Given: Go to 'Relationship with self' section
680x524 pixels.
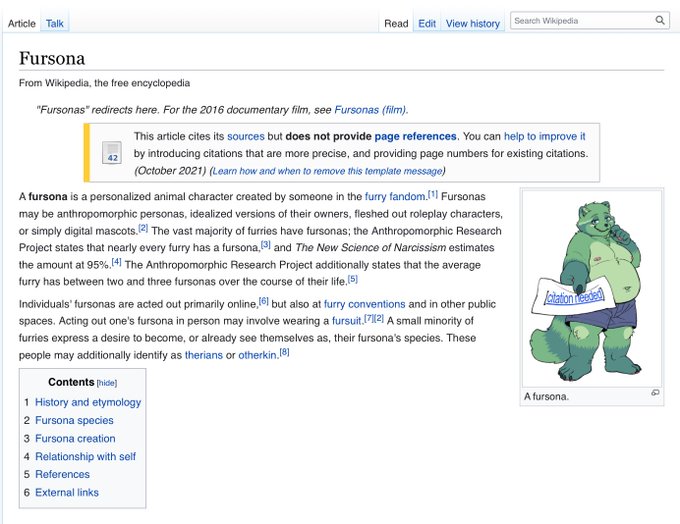Looking at the screenshot, I should [85, 456].
